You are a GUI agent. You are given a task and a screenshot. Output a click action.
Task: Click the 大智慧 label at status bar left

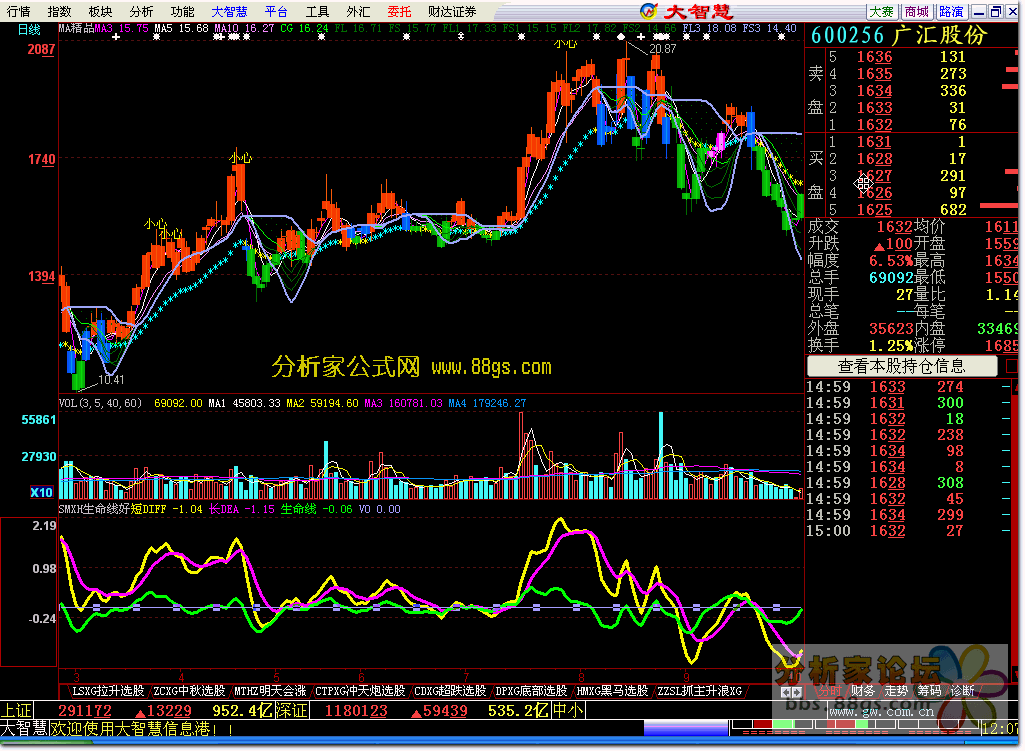(24, 729)
